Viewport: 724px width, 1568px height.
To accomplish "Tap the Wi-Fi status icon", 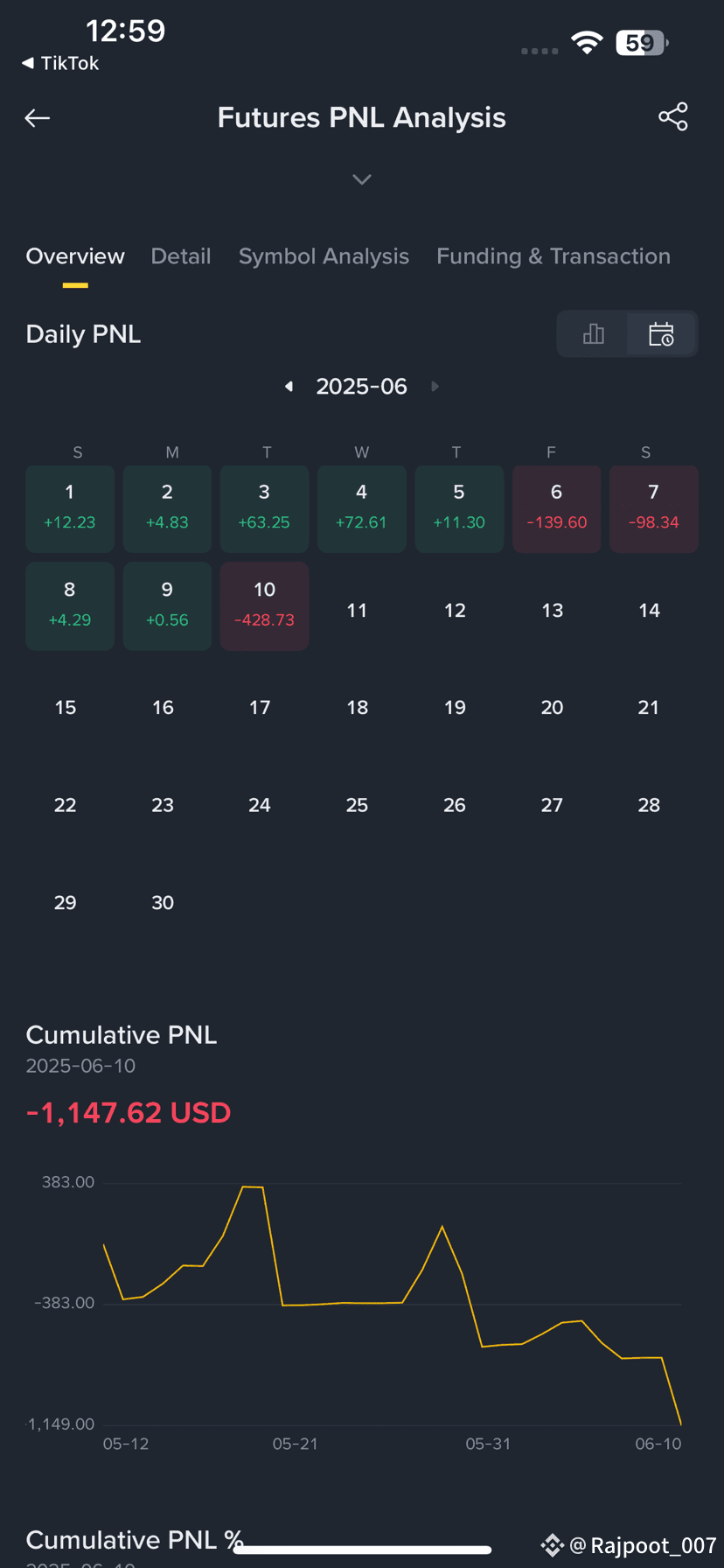I will 587,42.
